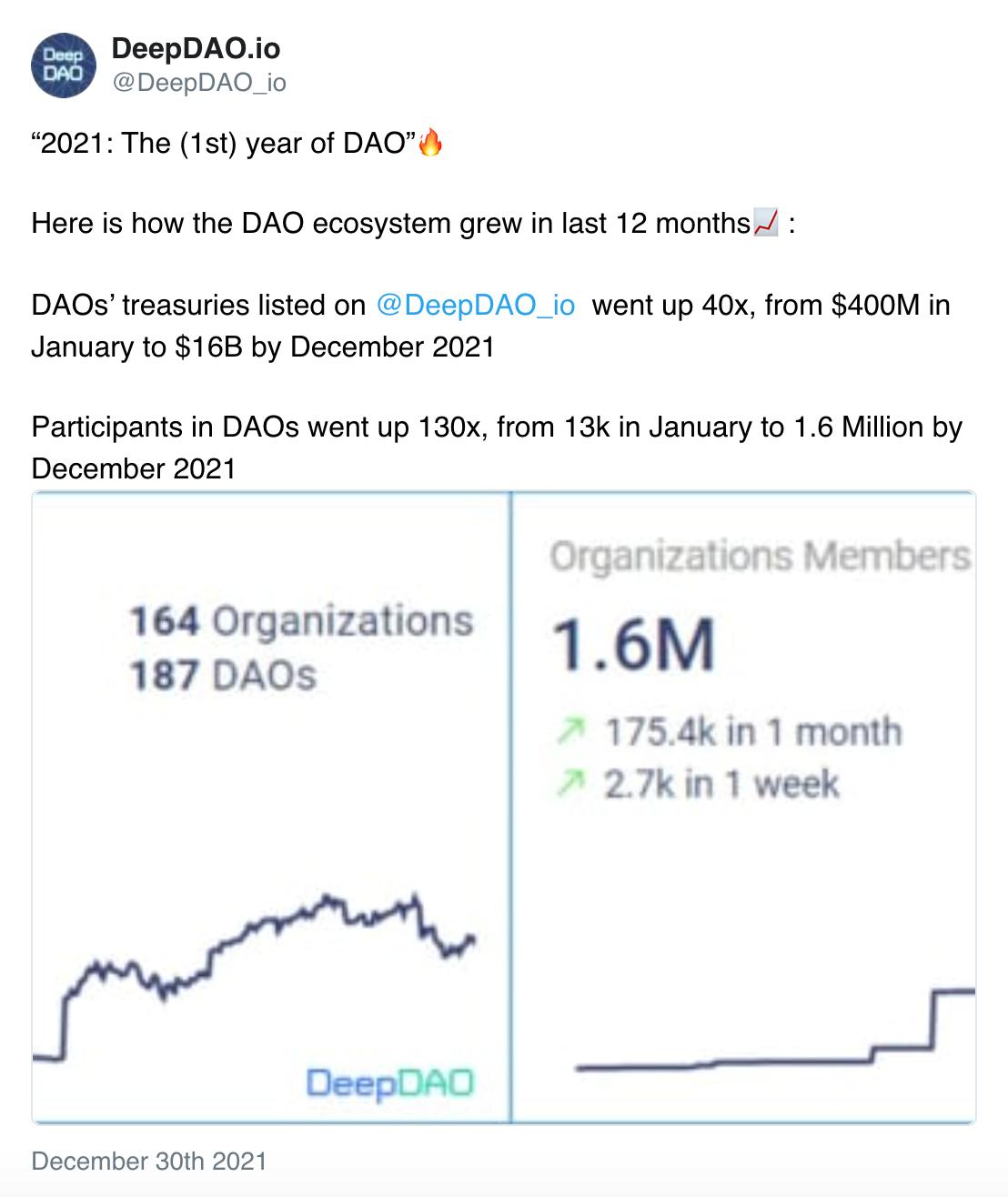Open the @DeepDAO_io handle under the name
The height and width of the screenshot is (1197, 1008).
(198, 83)
